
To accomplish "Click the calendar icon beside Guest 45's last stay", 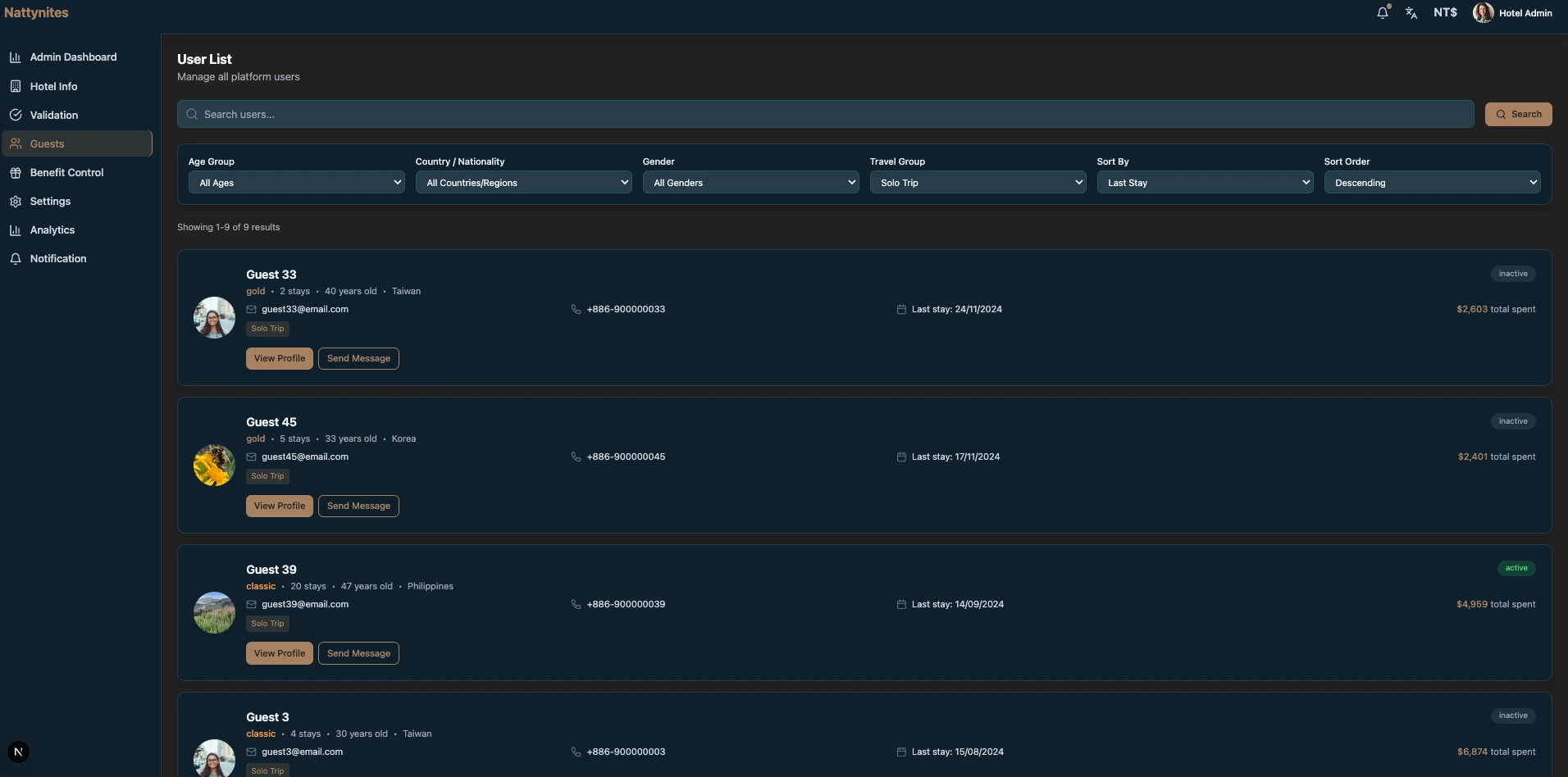I will coord(900,457).
